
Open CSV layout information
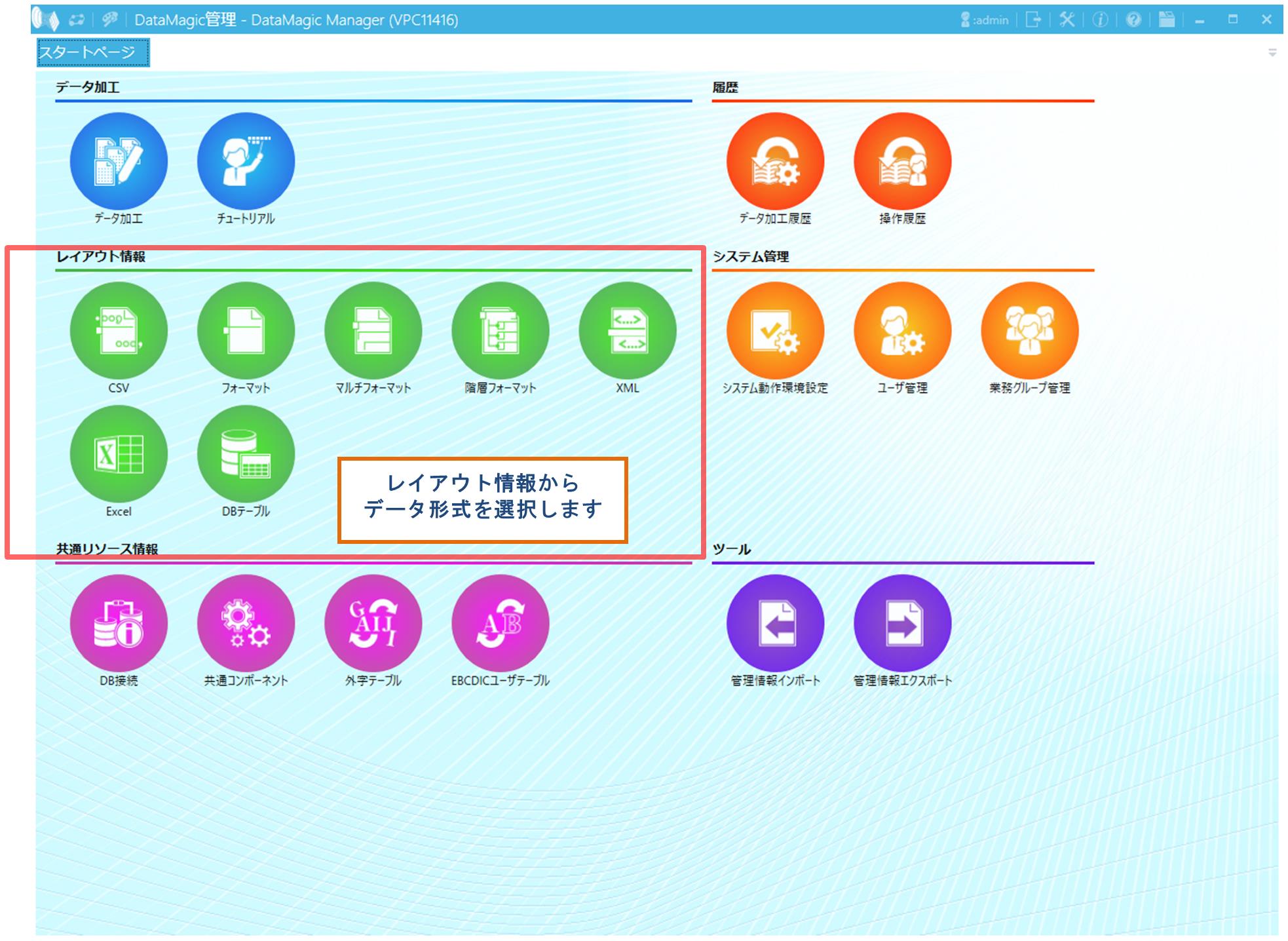[x=119, y=330]
